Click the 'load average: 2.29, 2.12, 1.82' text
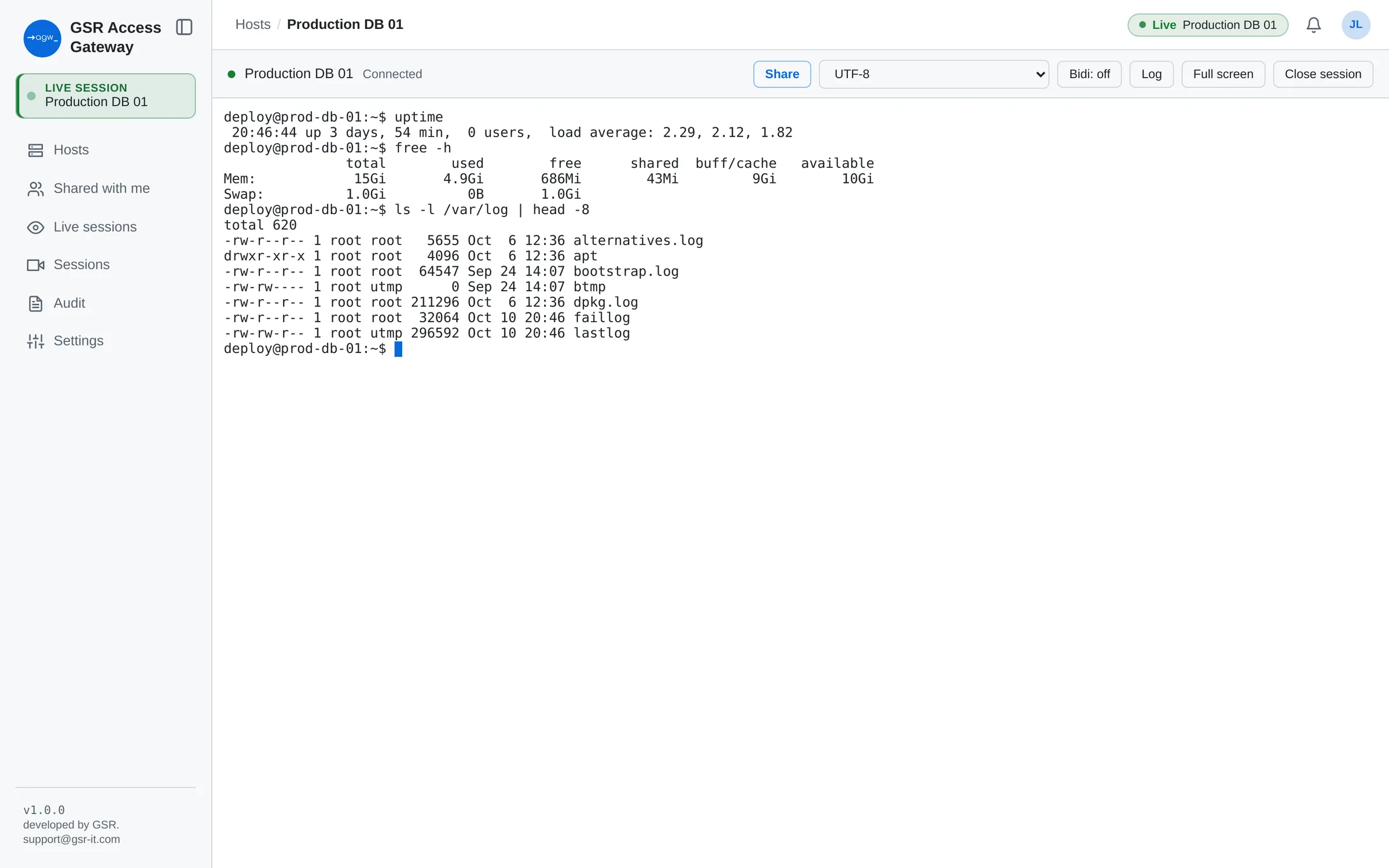 click(671, 133)
